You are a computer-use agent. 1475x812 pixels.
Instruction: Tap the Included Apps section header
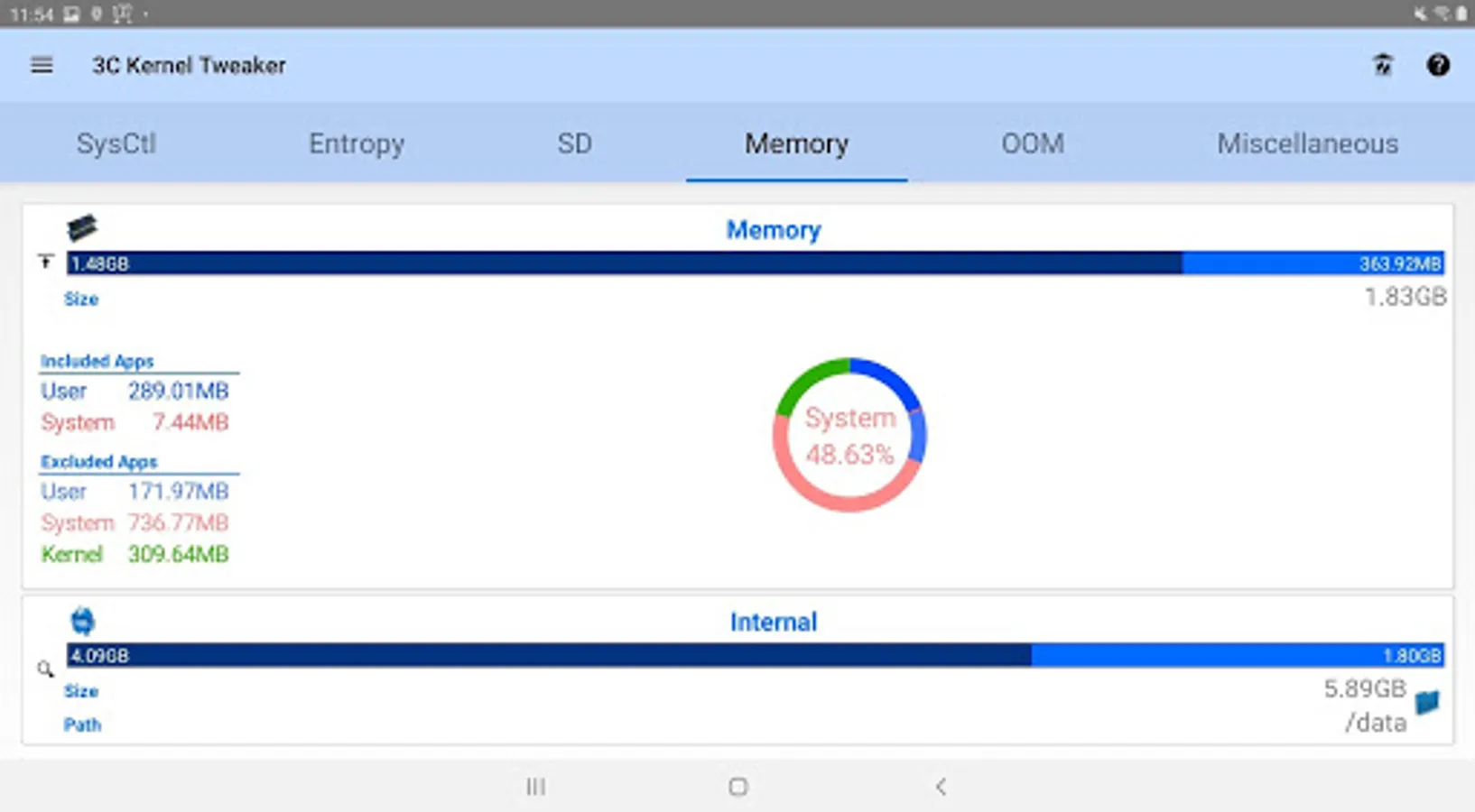97,361
